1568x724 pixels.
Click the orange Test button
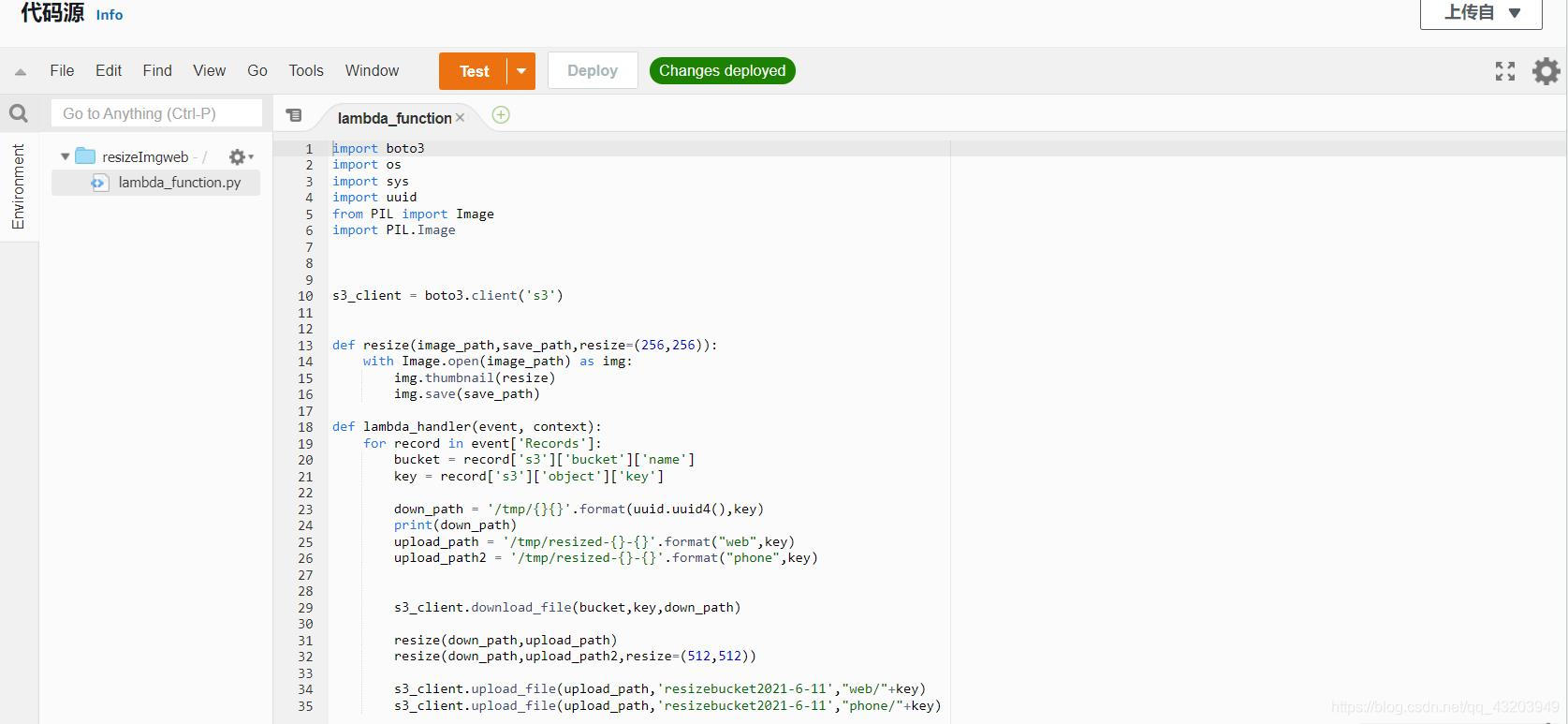[474, 71]
